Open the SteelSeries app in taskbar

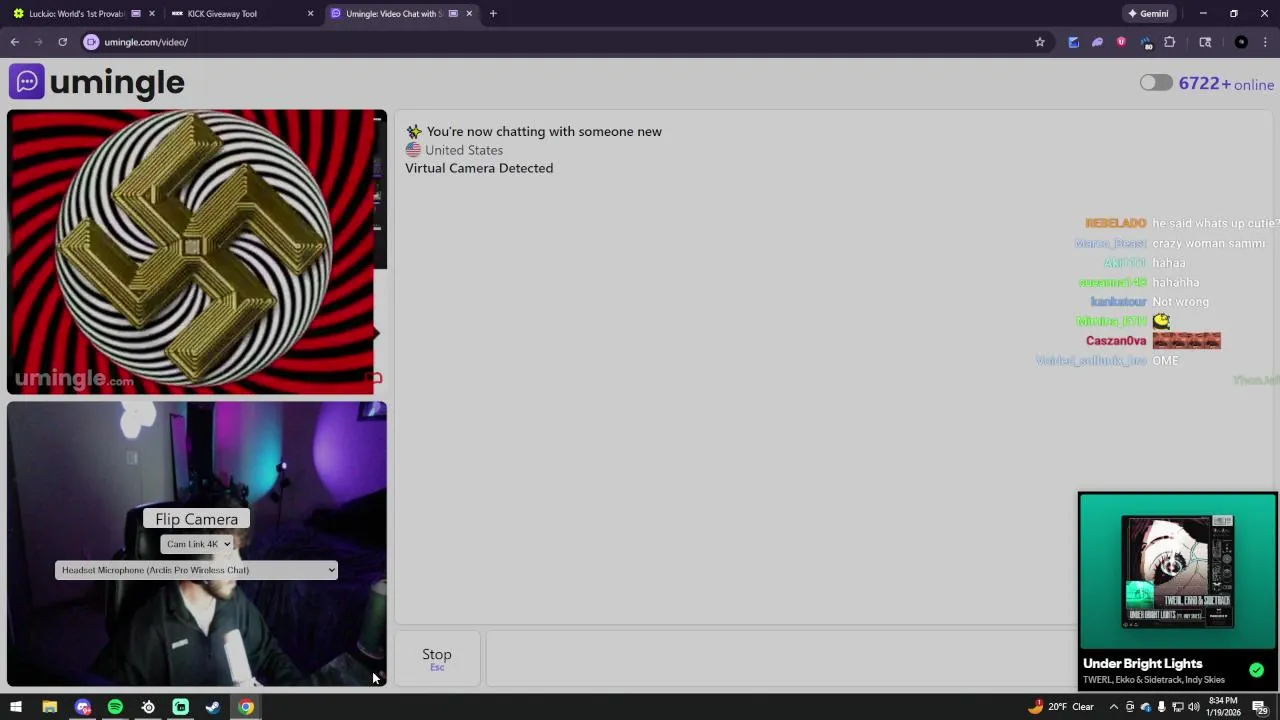(x=148, y=707)
